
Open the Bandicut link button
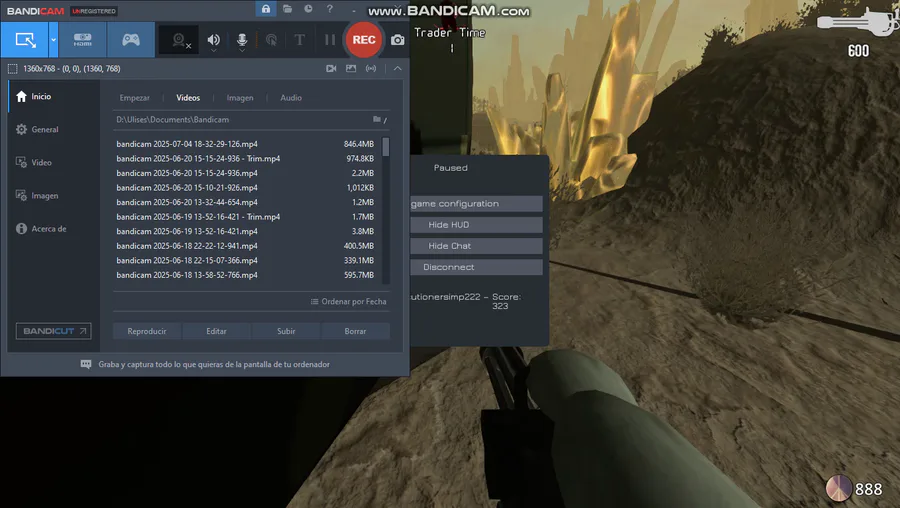pos(53,331)
